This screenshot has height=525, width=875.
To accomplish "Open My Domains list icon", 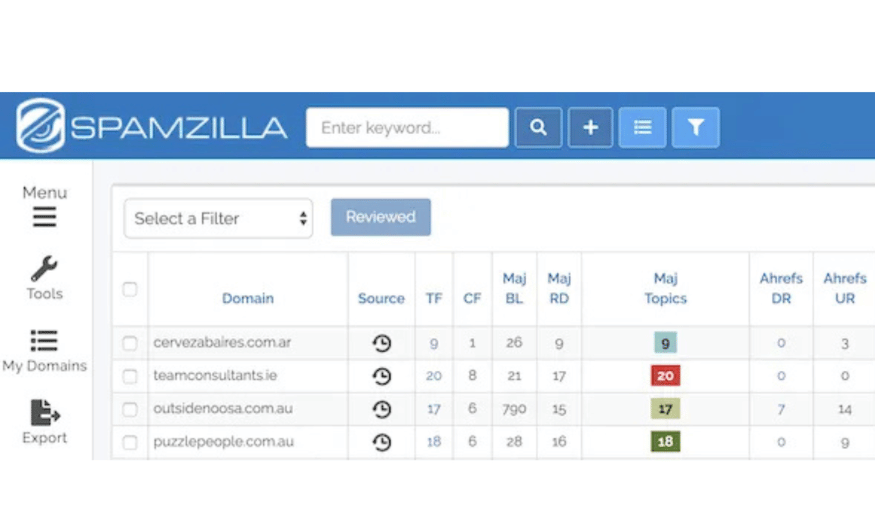I will coord(44,340).
